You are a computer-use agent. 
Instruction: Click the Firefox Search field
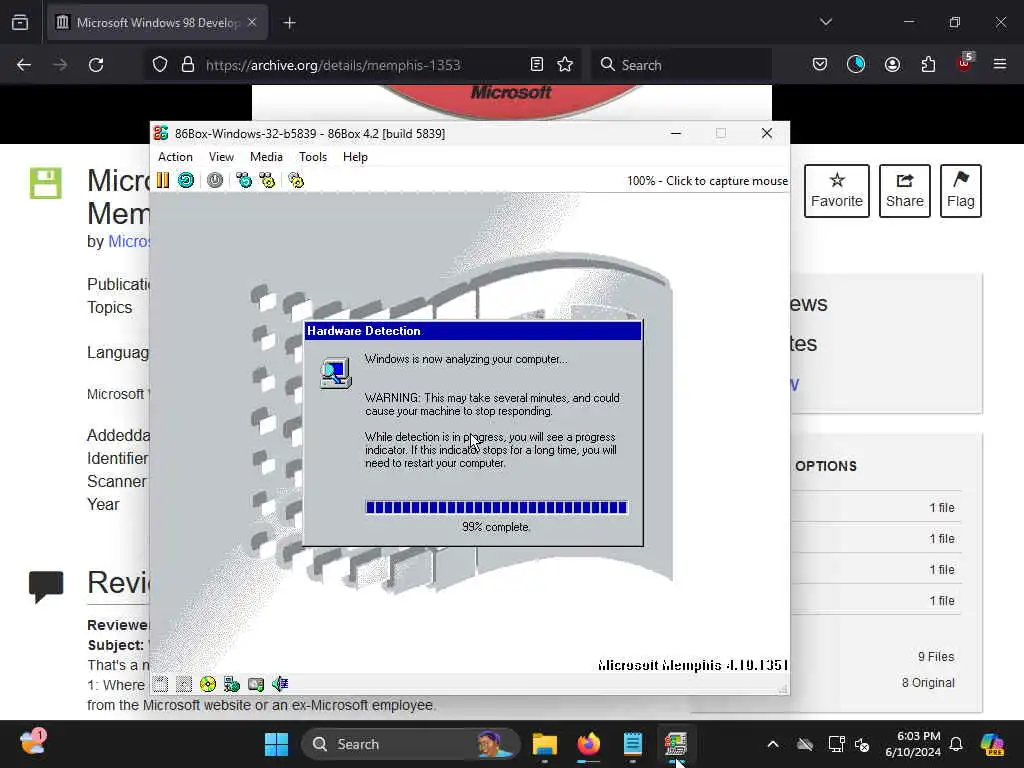[x=681, y=65]
